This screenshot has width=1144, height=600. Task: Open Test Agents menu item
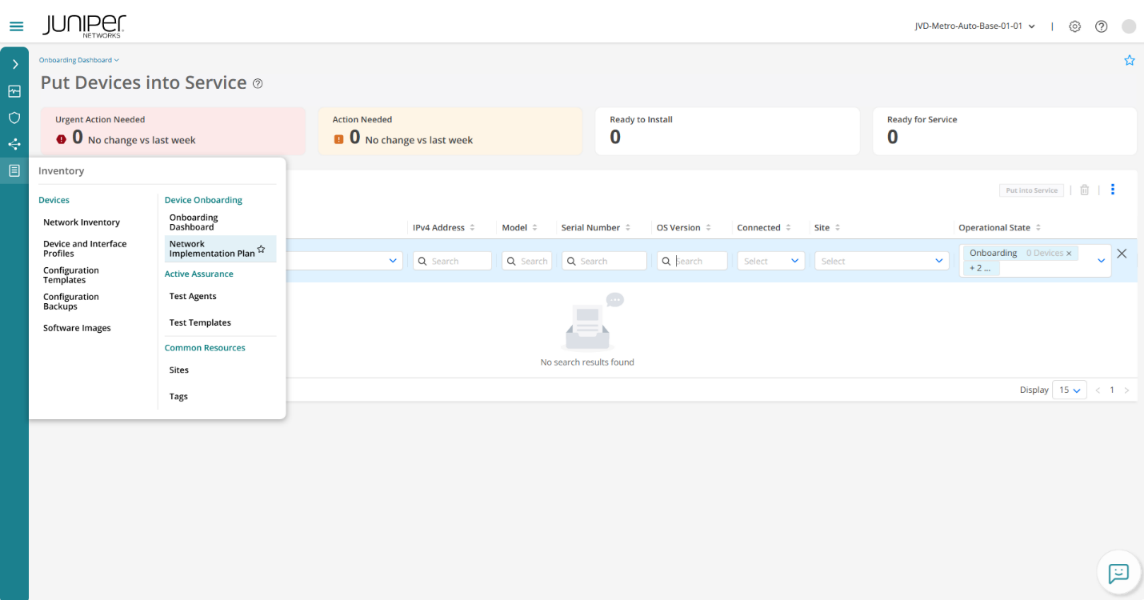coord(193,296)
